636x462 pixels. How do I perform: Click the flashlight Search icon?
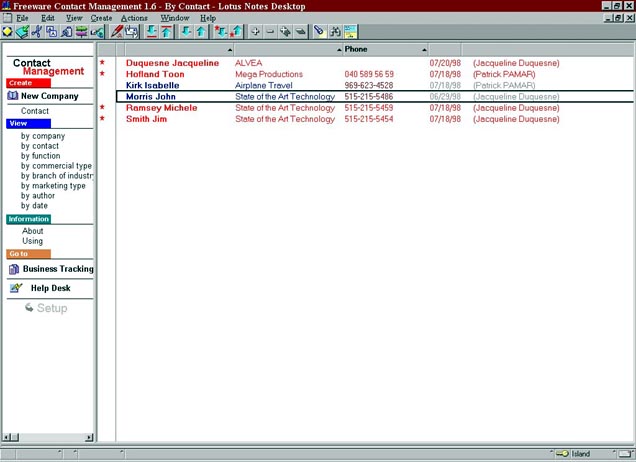click(320, 32)
